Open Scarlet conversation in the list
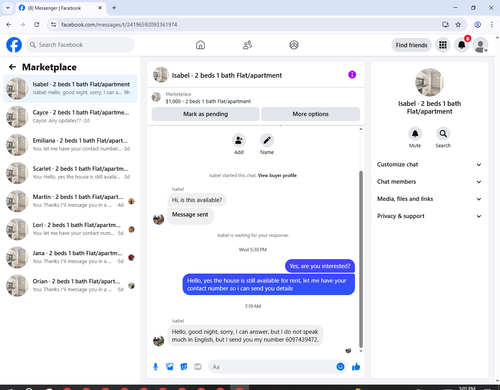The image size is (500, 390). [70, 173]
